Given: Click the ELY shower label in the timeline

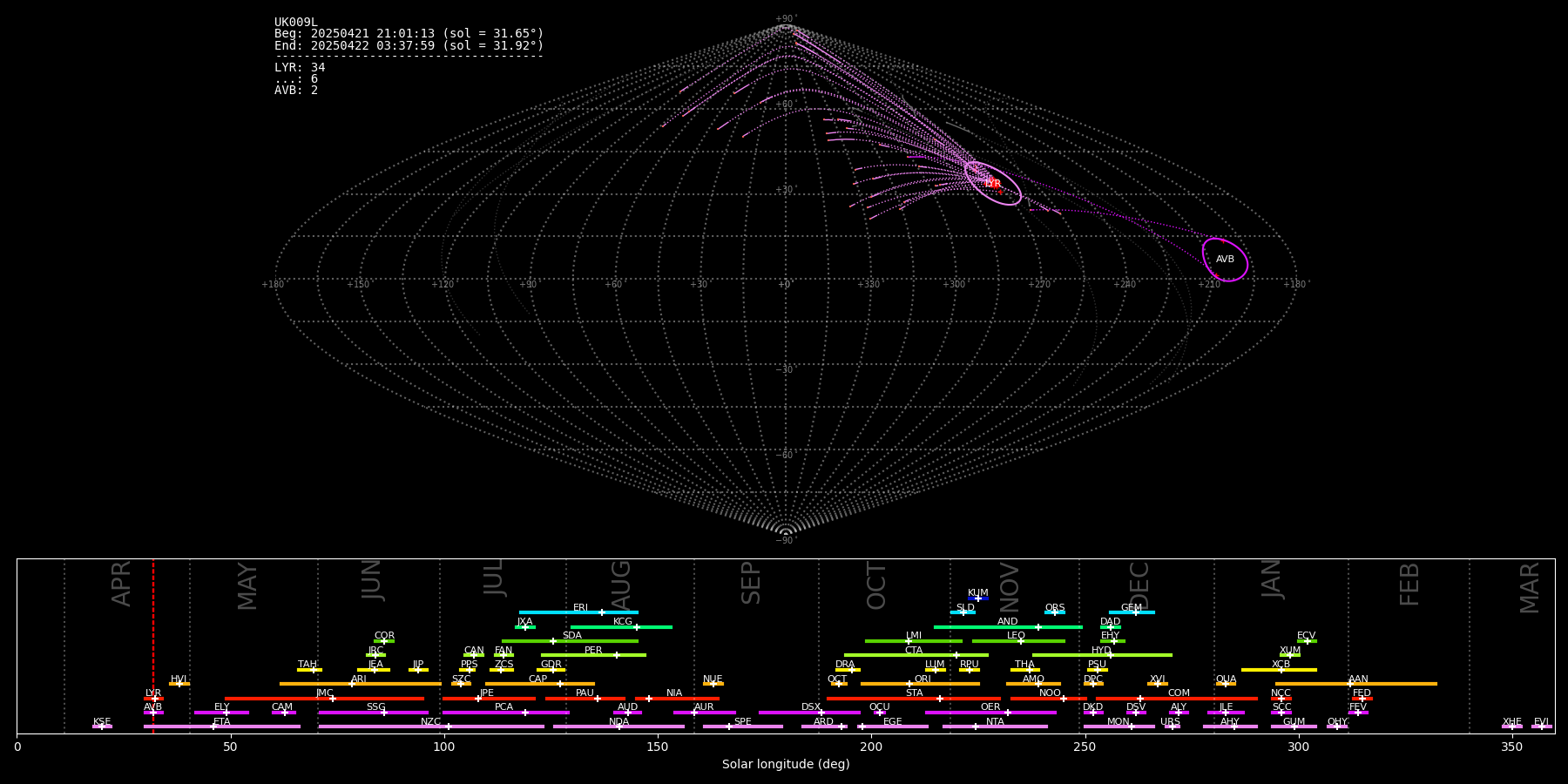Looking at the screenshot, I should tap(222, 707).
